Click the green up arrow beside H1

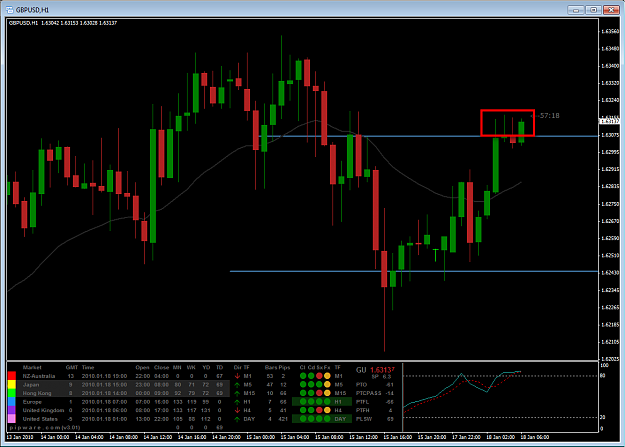tap(237, 402)
